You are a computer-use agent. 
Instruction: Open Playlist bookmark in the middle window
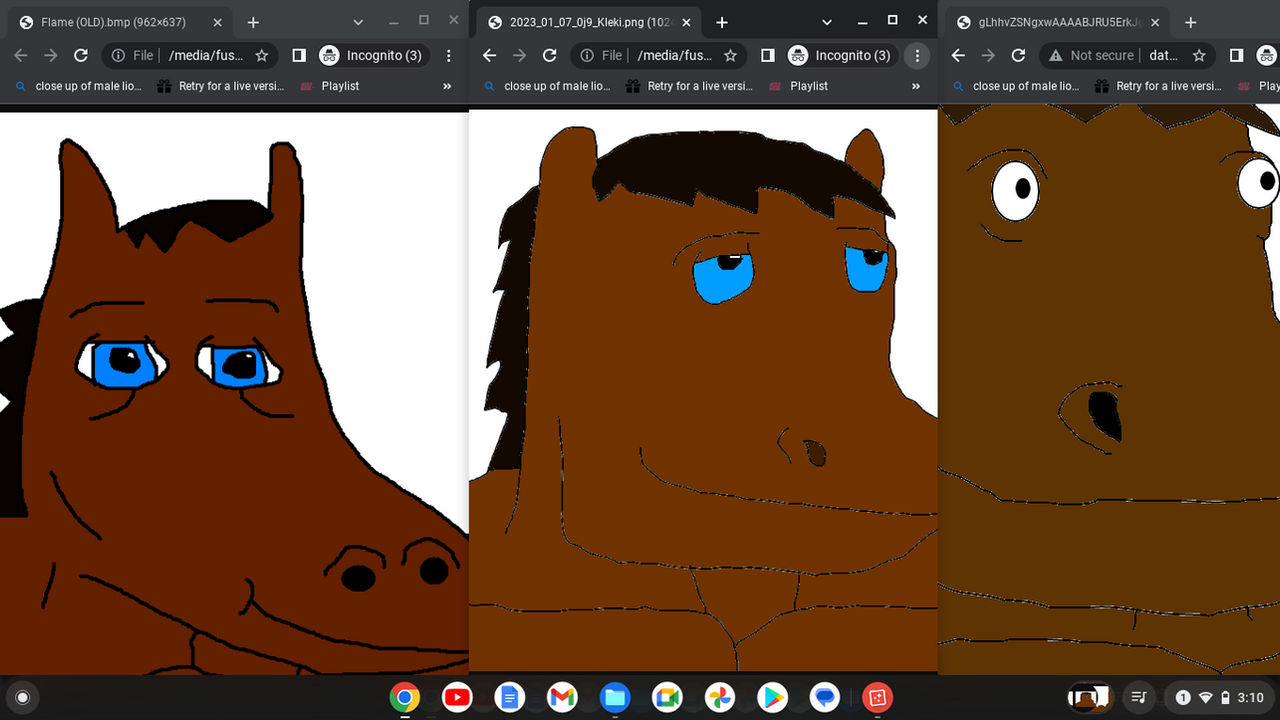point(797,86)
